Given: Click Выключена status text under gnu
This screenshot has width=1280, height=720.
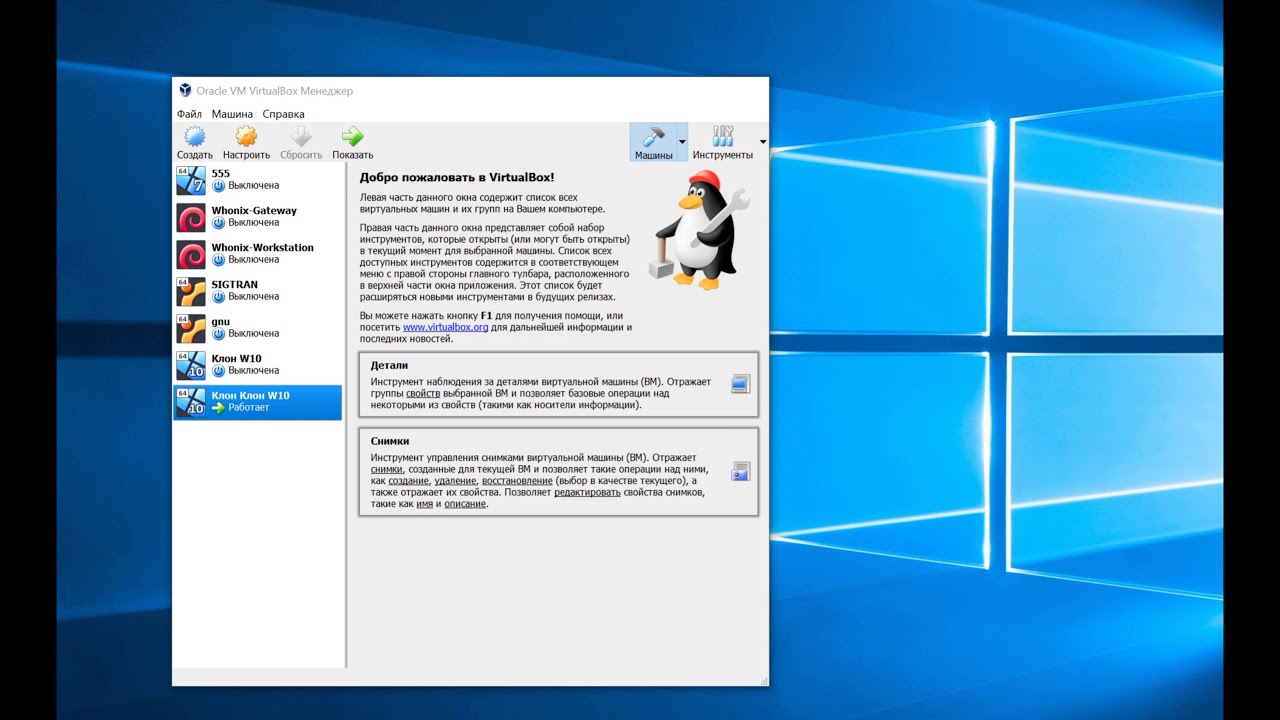Looking at the screenshot, I should (x=254, y=334).
